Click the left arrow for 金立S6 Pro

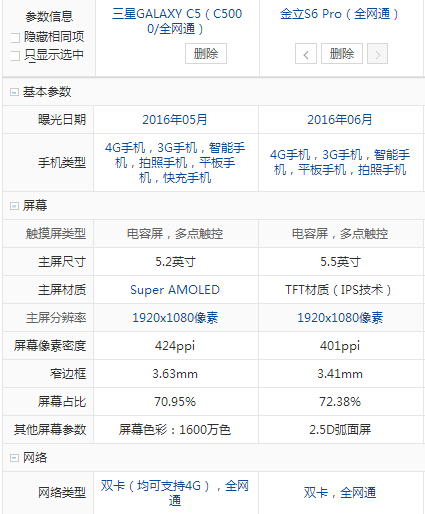[x=306, y=54]
